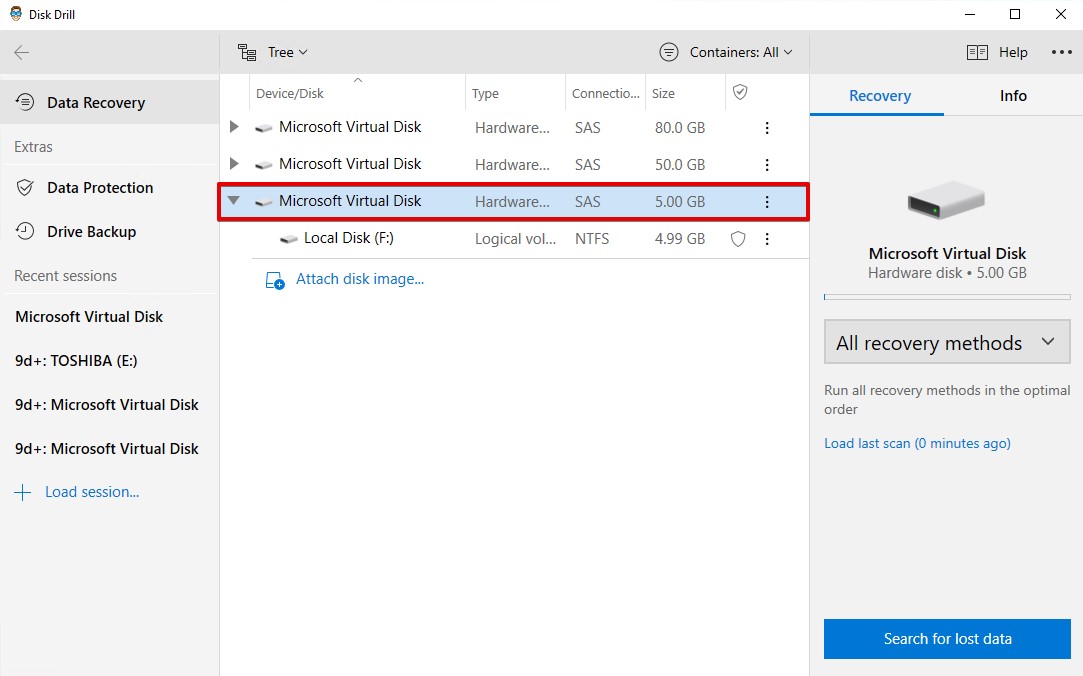Click the Attach disk image... link
The width and height of the screenshot is (1083, 676).
(x=360, y=279)
